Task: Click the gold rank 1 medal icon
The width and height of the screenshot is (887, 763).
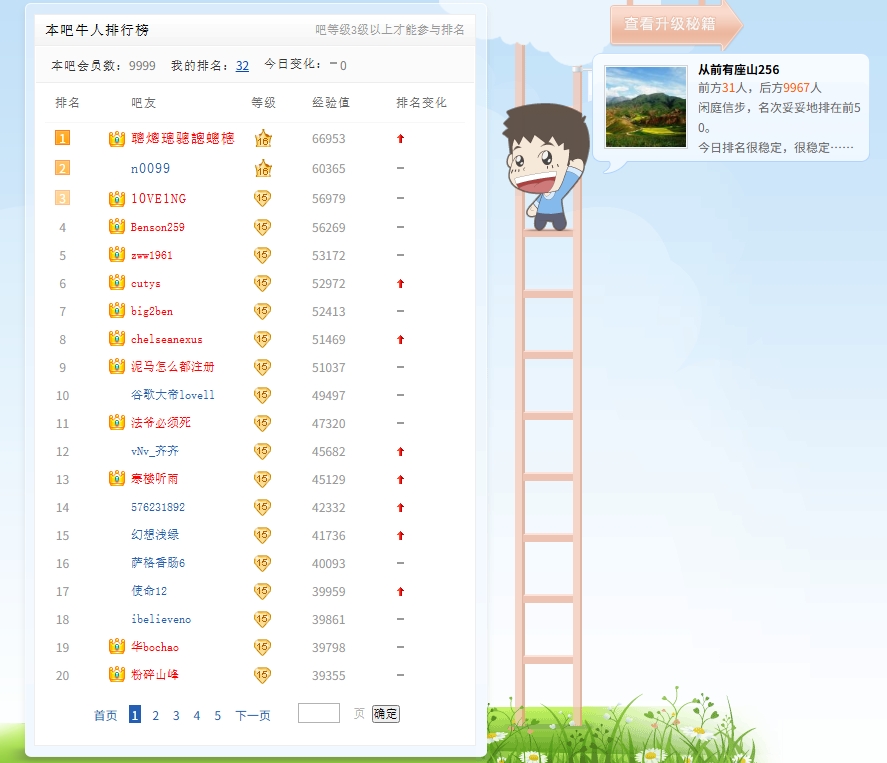Action: coord(63,139)
